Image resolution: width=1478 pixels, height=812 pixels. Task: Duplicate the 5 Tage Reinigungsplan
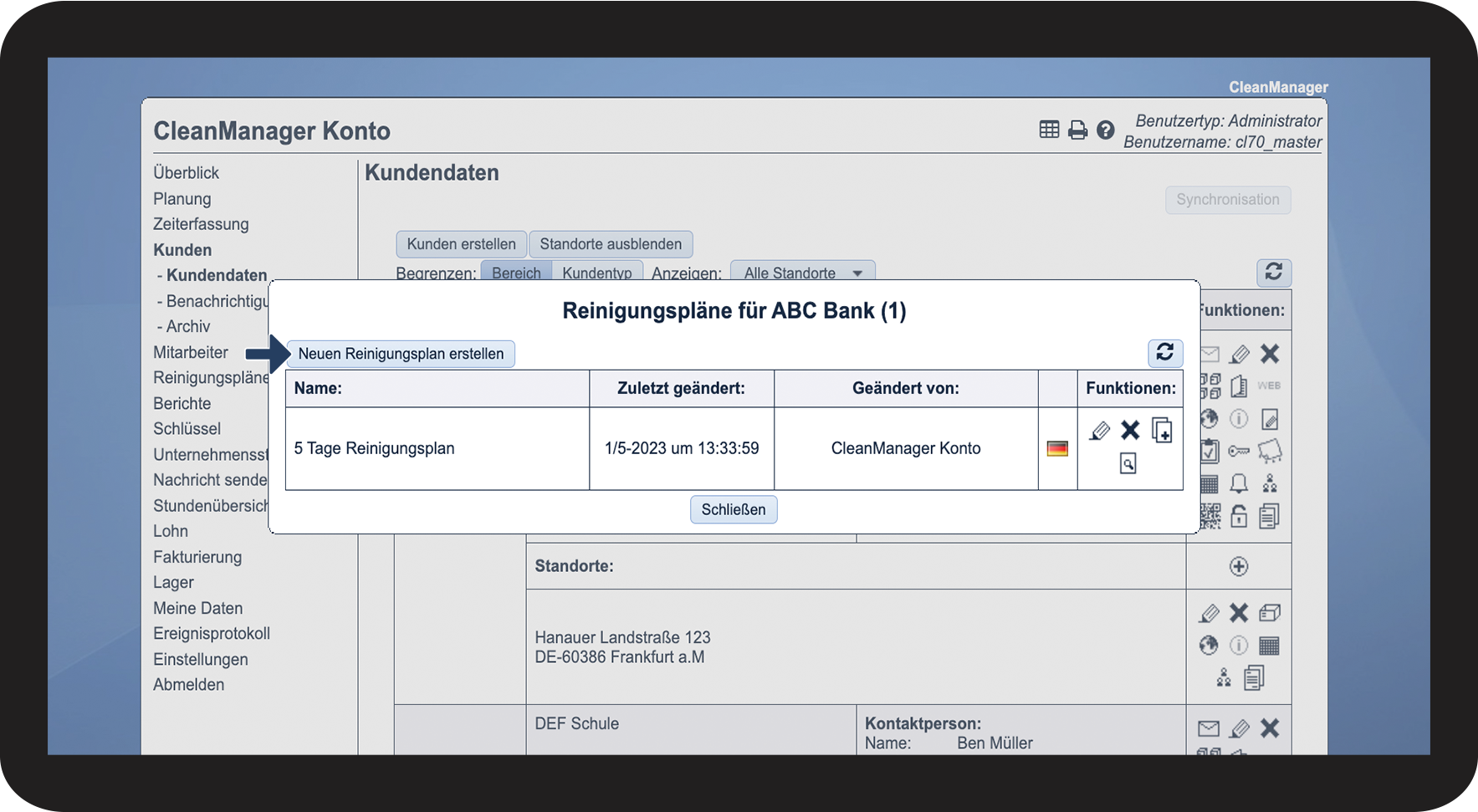1162,431
